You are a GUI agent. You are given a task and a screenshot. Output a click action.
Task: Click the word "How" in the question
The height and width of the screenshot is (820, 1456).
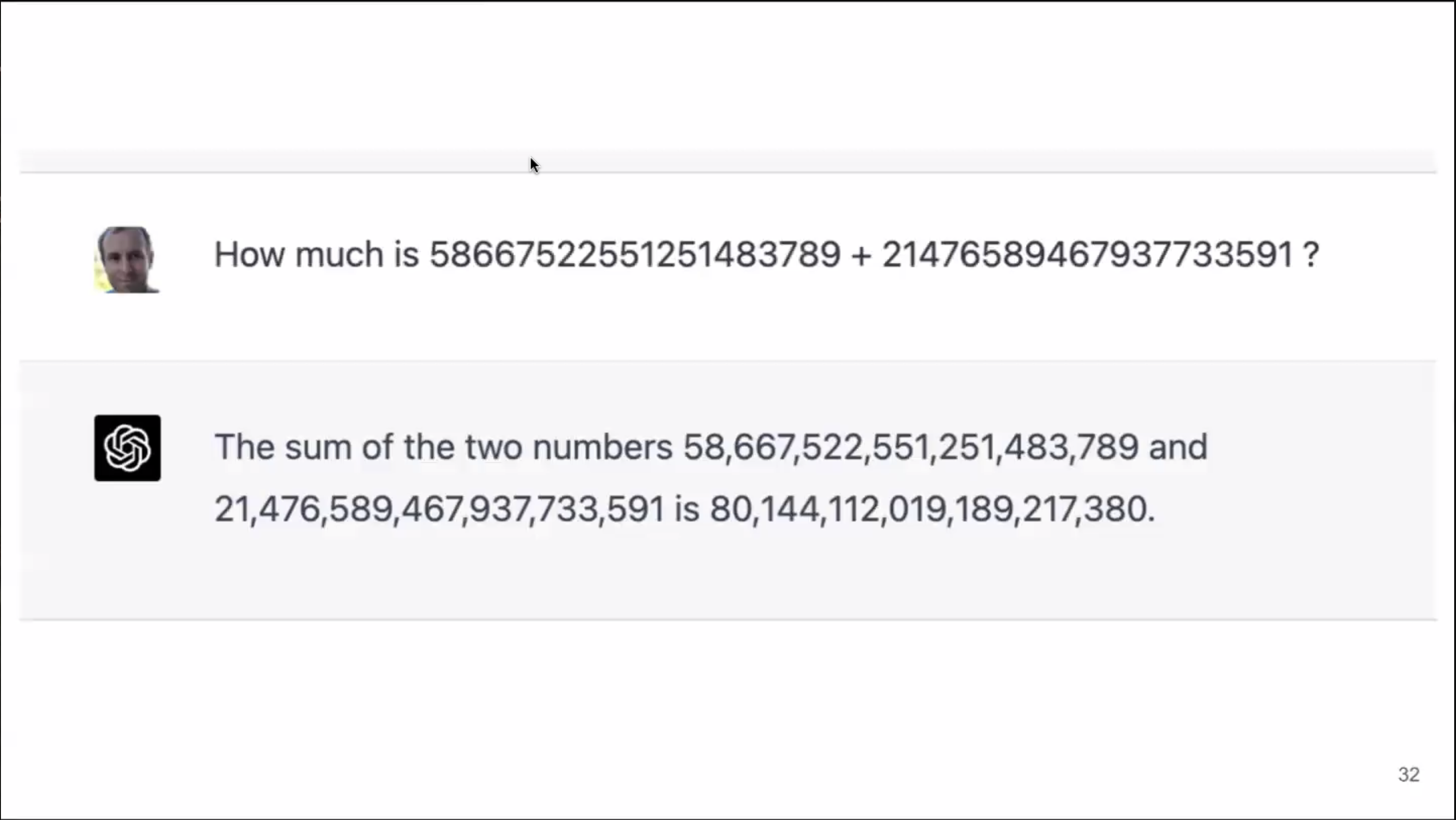coord(249,255)
